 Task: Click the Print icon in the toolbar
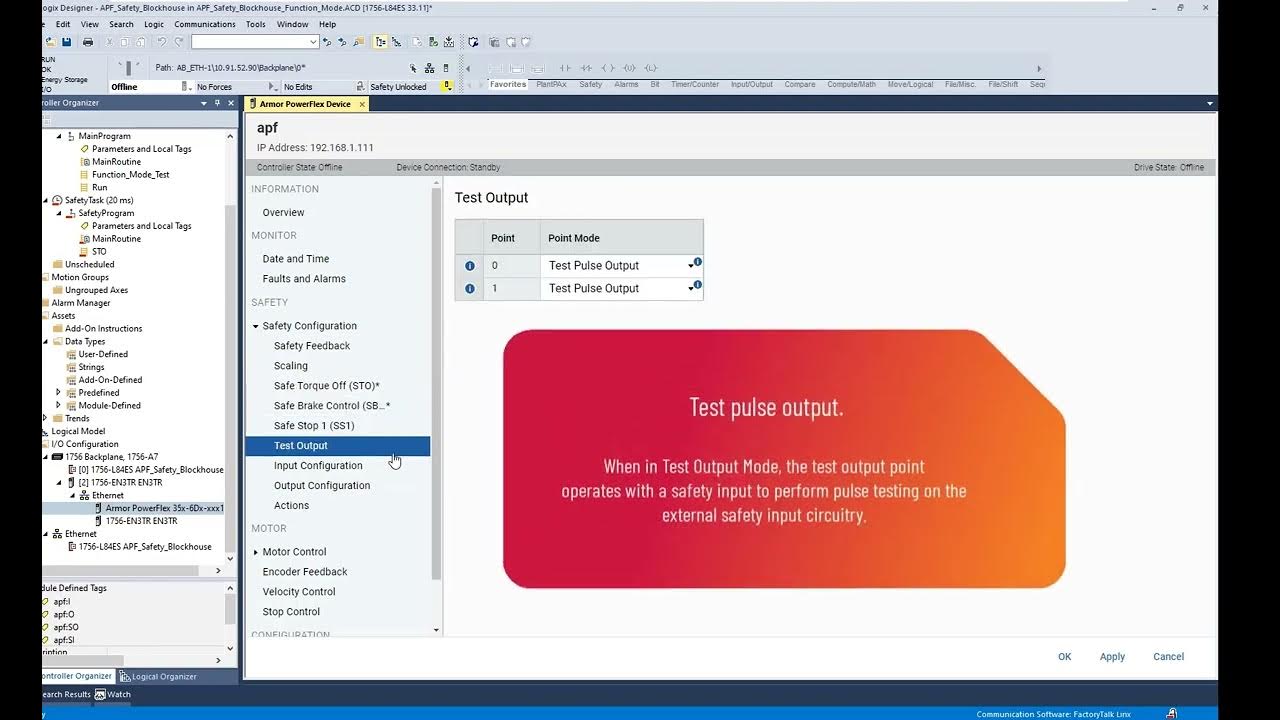click(88, 42)
